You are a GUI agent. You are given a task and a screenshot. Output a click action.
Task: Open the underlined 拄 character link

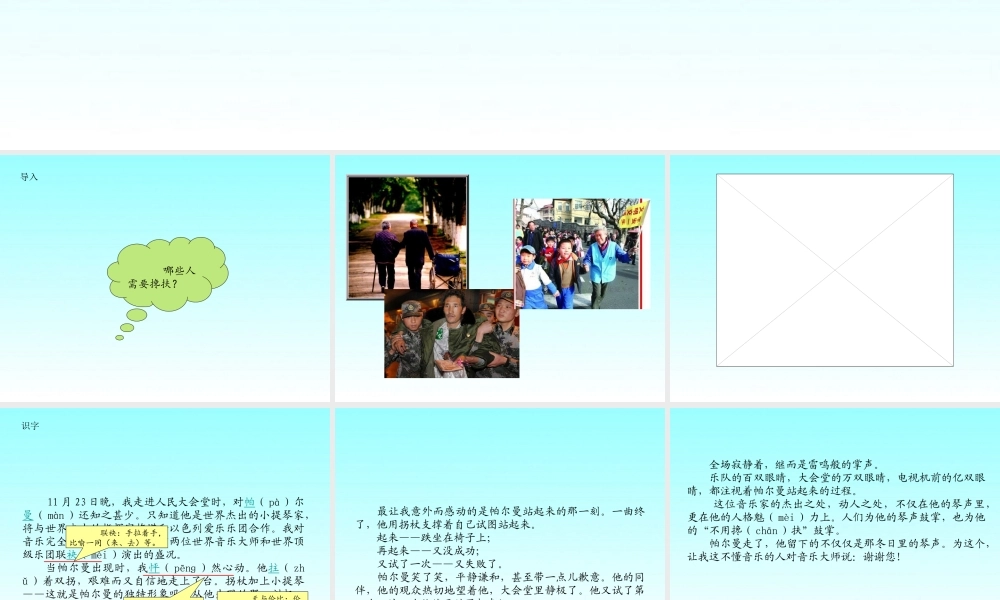point(273,568)
